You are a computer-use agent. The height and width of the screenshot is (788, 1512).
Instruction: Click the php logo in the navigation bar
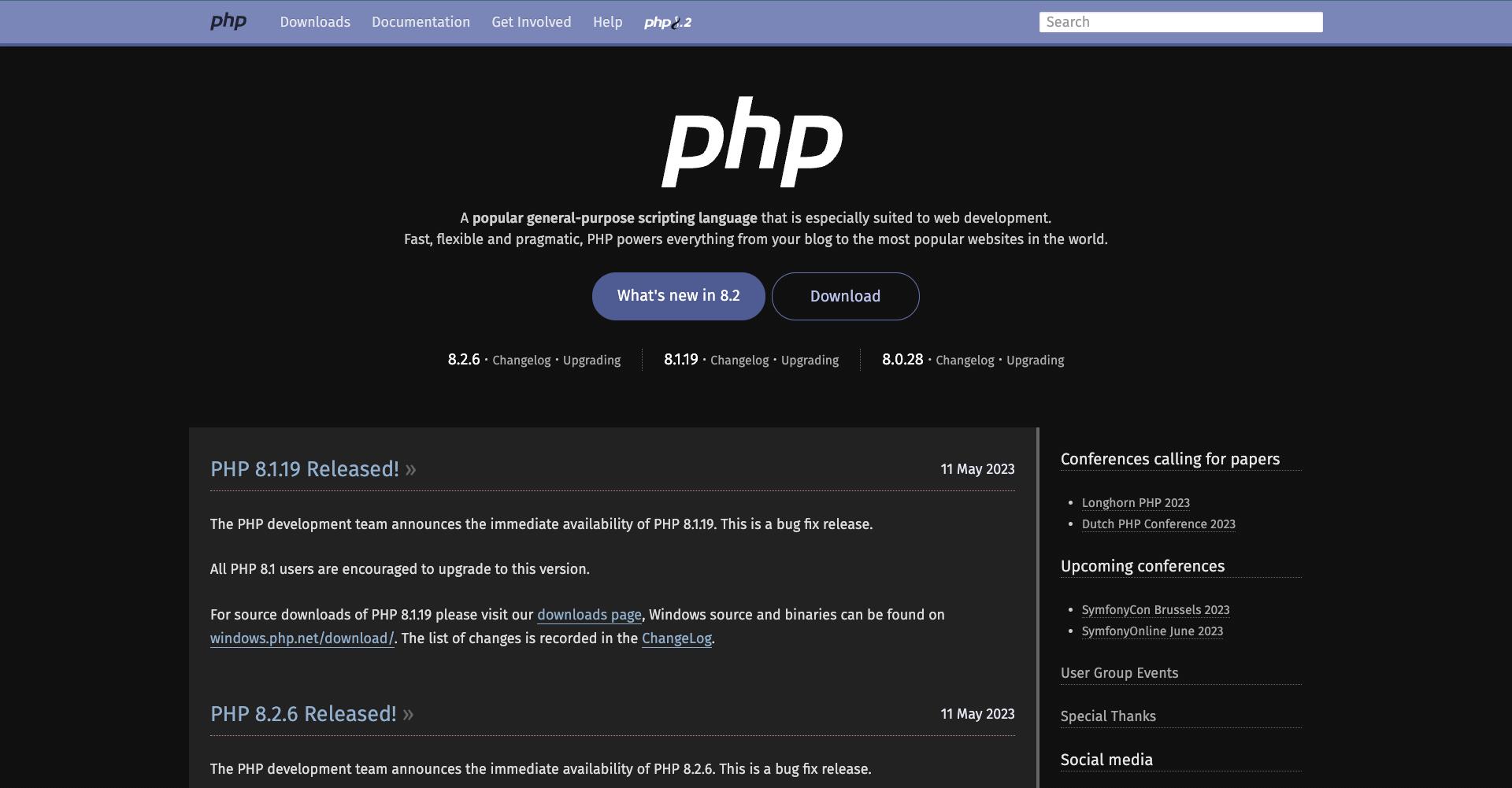pyautogui.click(x=228, y=21)
